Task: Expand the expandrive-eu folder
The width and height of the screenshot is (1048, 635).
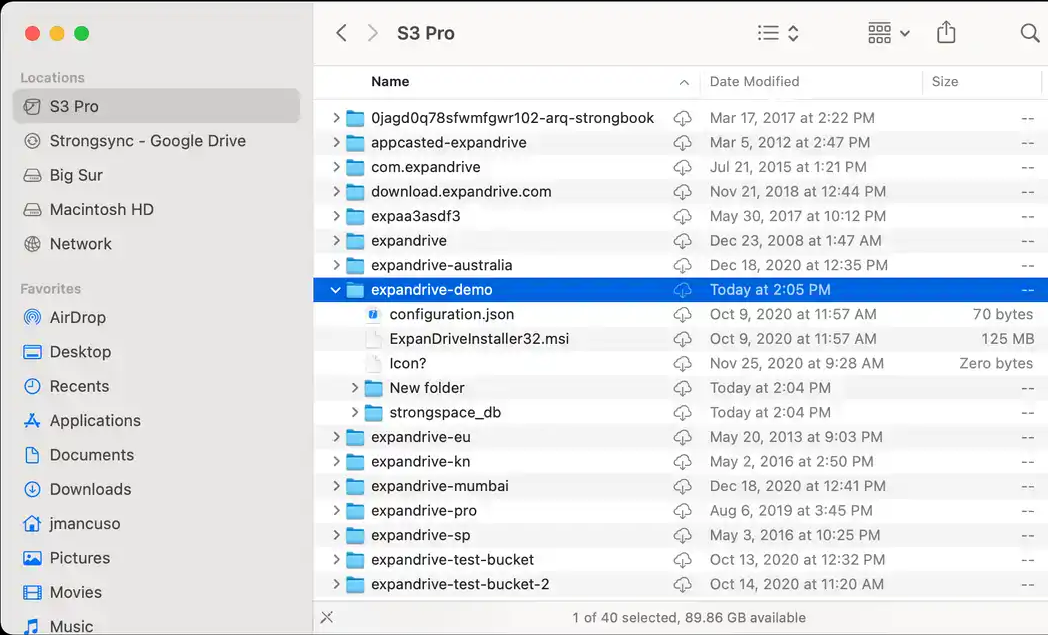Action: pyautogui.click(x=336, y=437)
